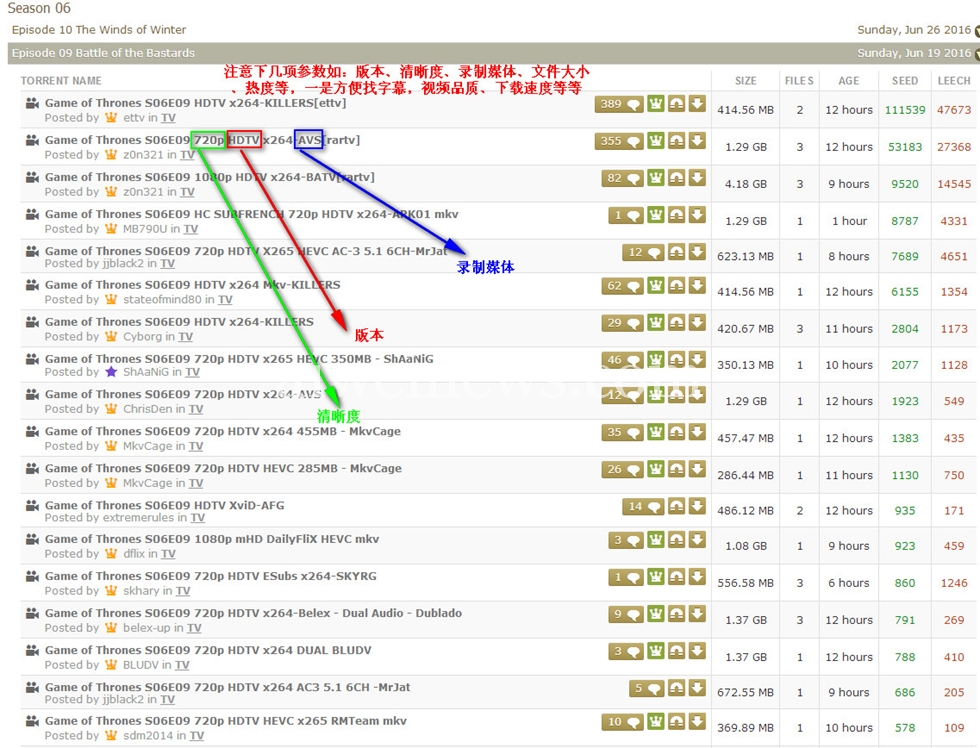Screen dimensions: 980x748
Task: Open the 35 comments on 455MB MkvCage
Action: pyautogui.click(x=622, y=432)
